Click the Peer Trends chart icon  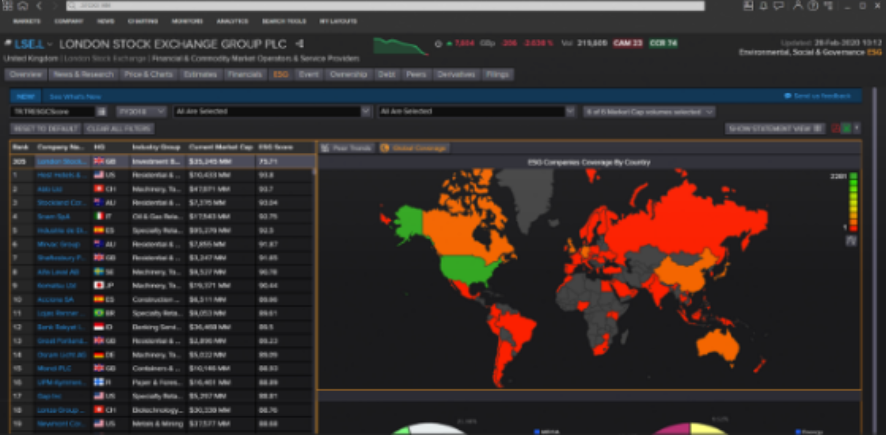pos(326,148)
